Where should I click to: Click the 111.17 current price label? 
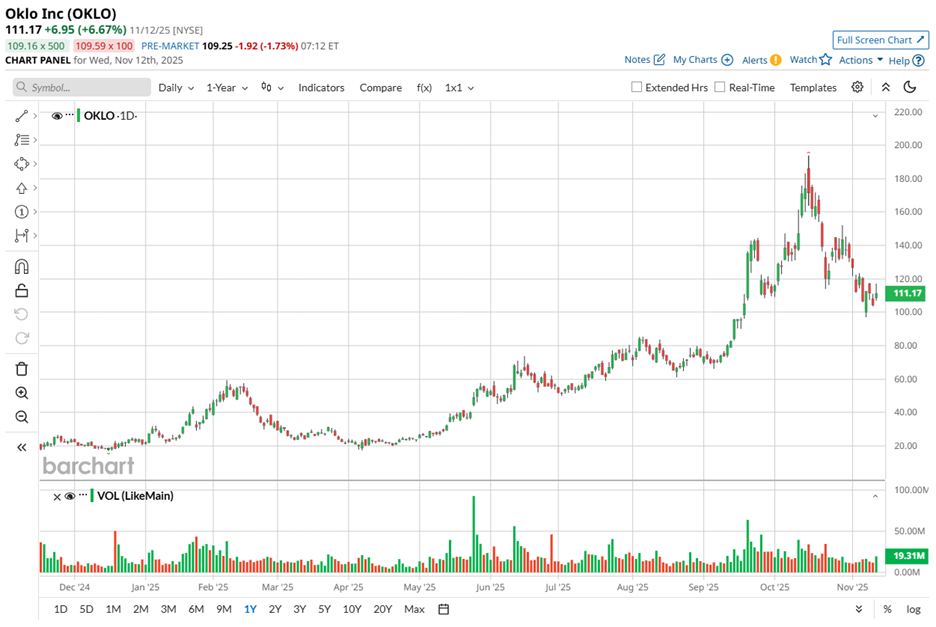(907, 293)
